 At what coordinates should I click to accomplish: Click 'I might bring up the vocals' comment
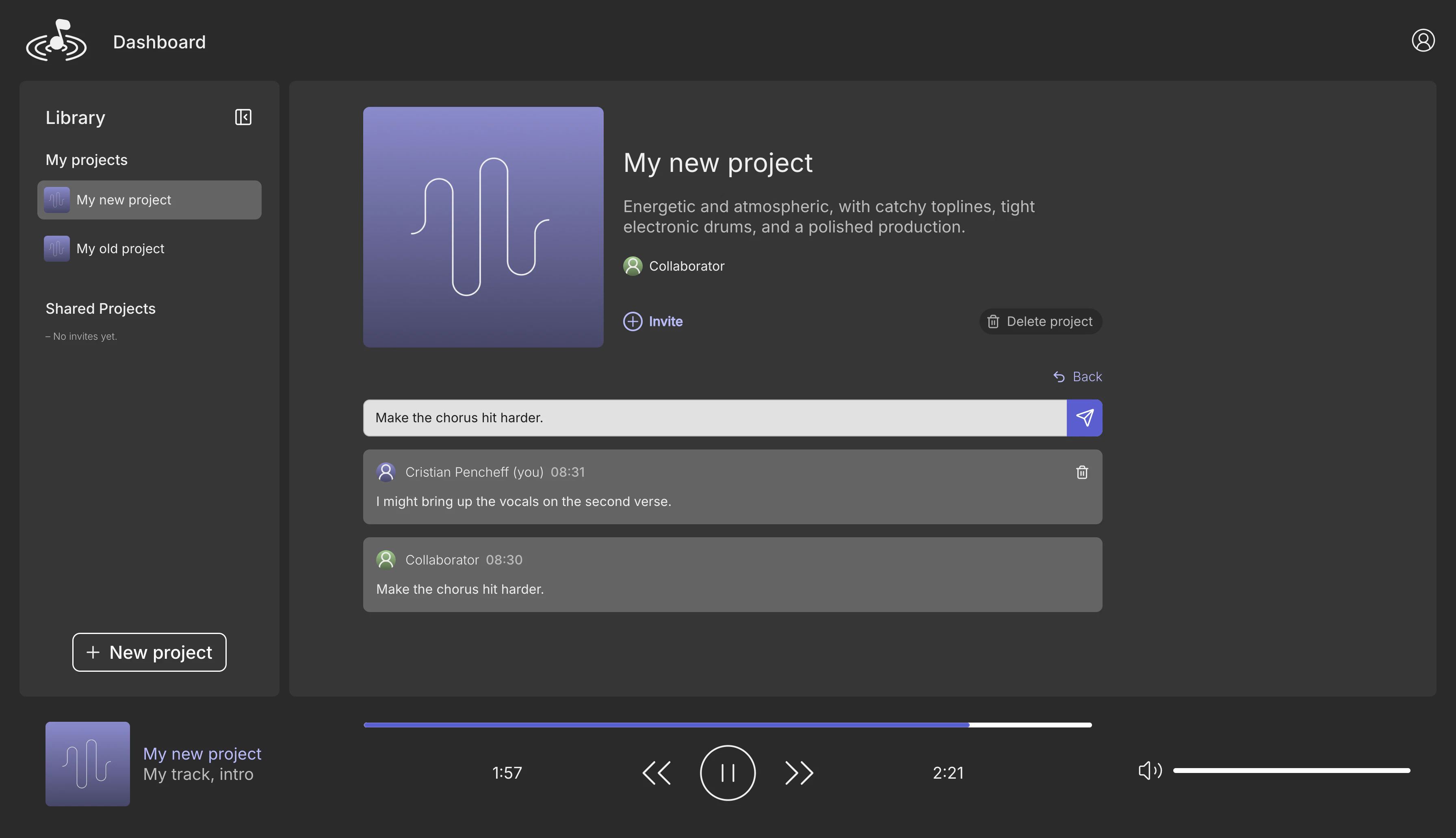click(524, 501)
